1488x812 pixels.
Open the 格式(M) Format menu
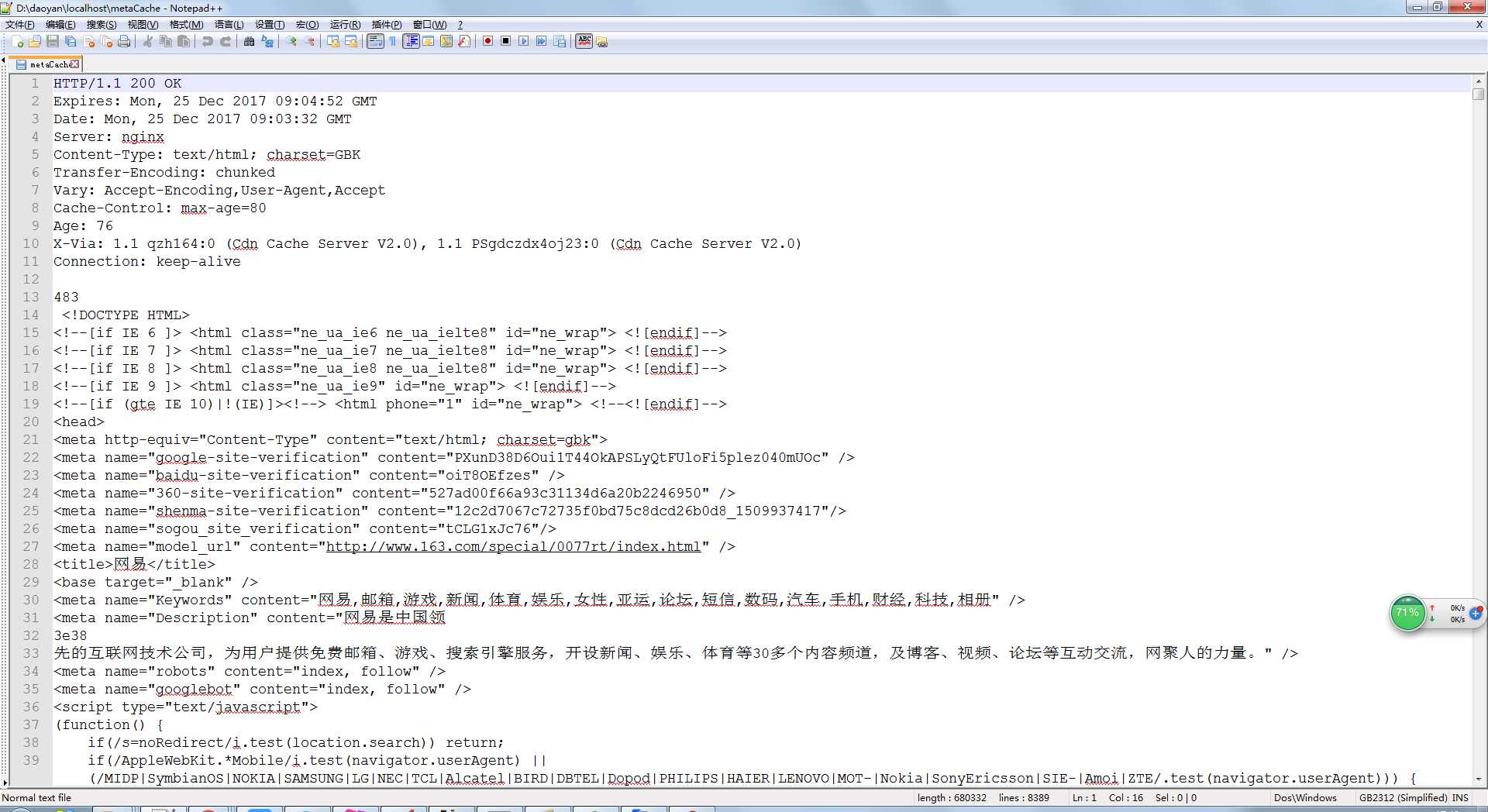(186, 25)
